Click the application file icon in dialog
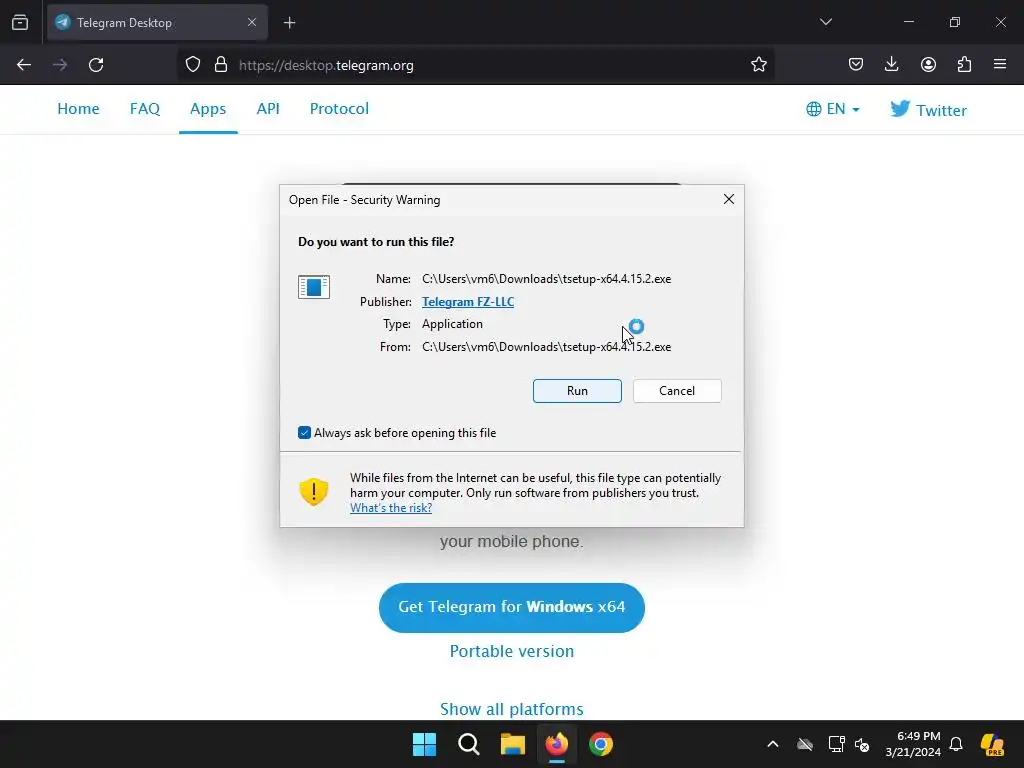The height and width of the screenshot is (768, 1024). (314, 287)
